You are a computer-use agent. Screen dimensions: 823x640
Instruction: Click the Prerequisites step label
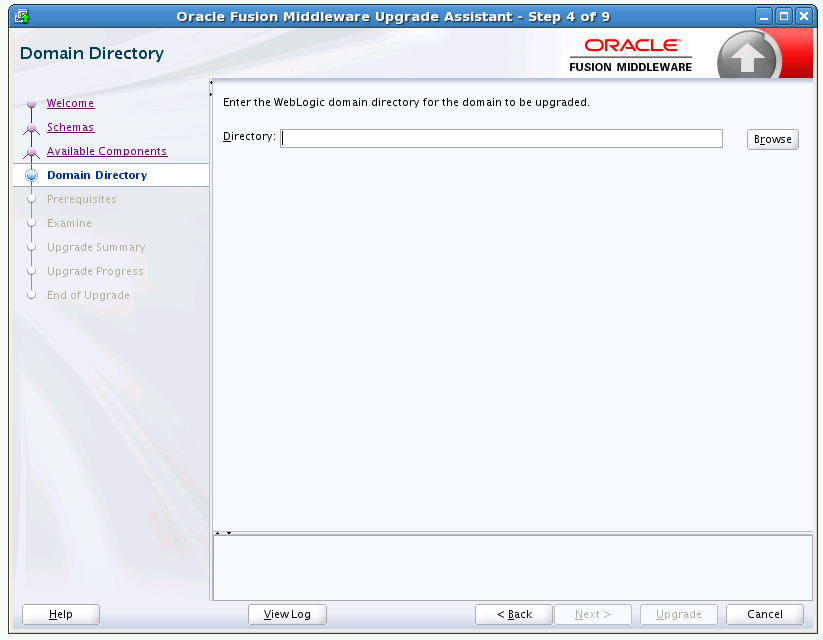(82, 200)
